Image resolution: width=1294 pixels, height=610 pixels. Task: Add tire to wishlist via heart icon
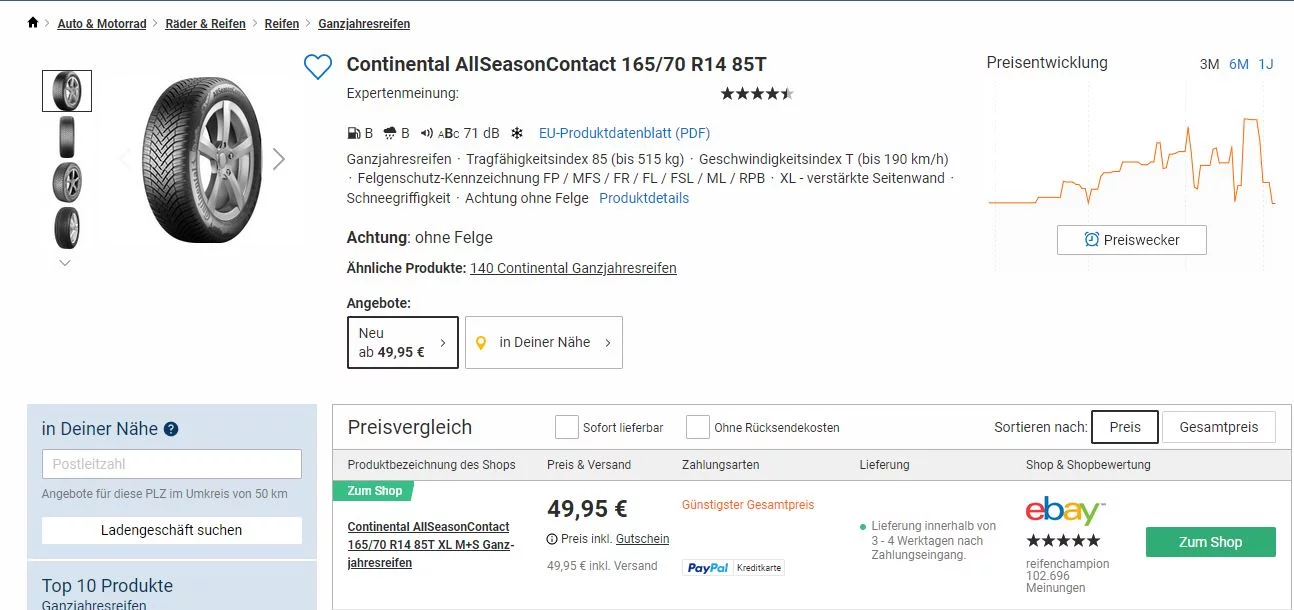click(x=317, y=67)
